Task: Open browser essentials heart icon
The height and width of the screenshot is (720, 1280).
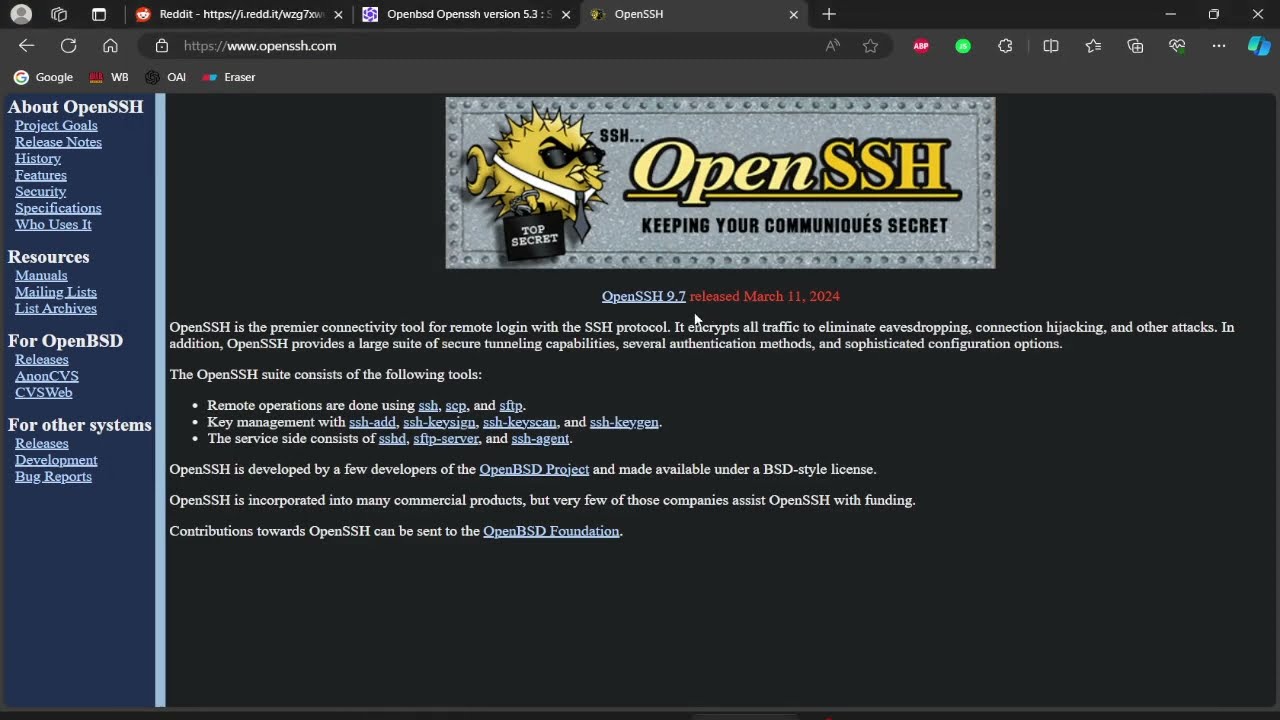Action: coord(1177,46)
